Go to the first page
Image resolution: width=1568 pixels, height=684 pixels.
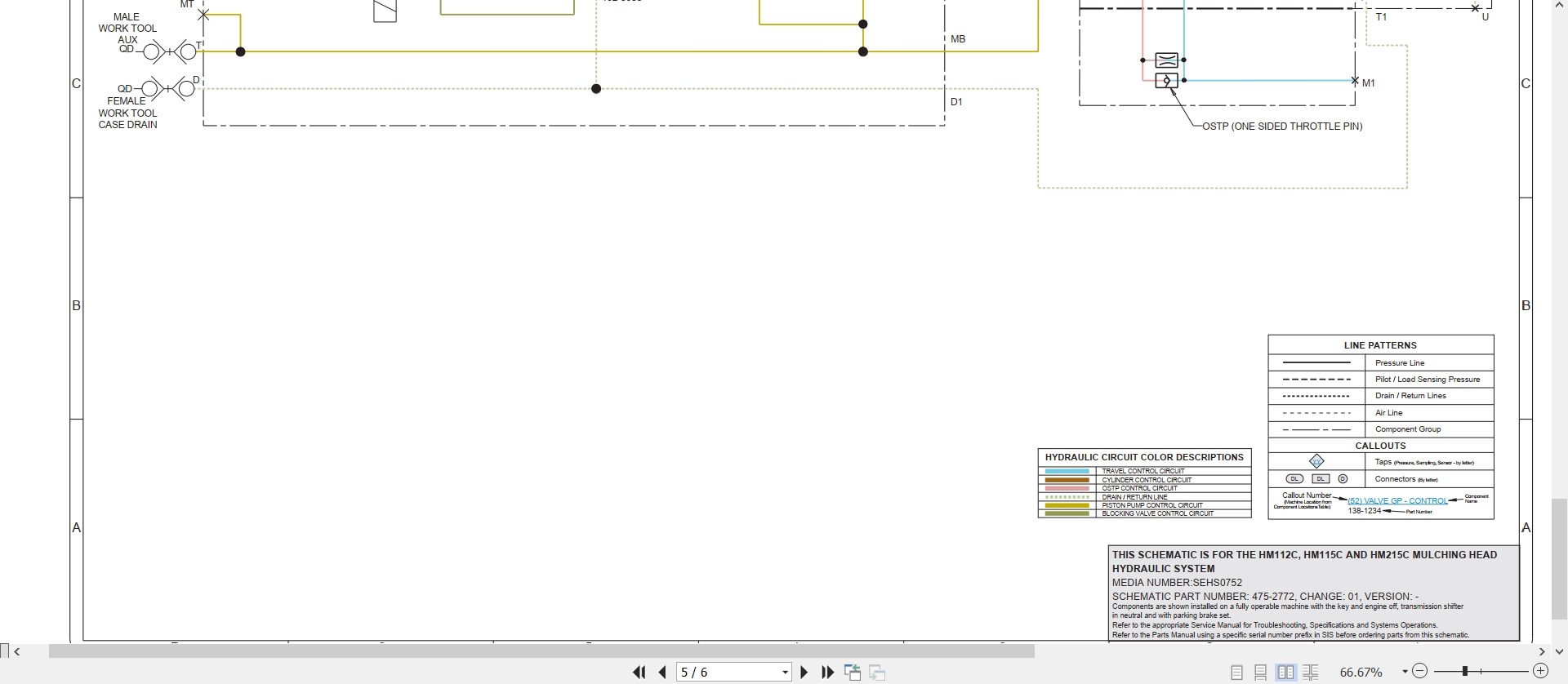point(639,672)
